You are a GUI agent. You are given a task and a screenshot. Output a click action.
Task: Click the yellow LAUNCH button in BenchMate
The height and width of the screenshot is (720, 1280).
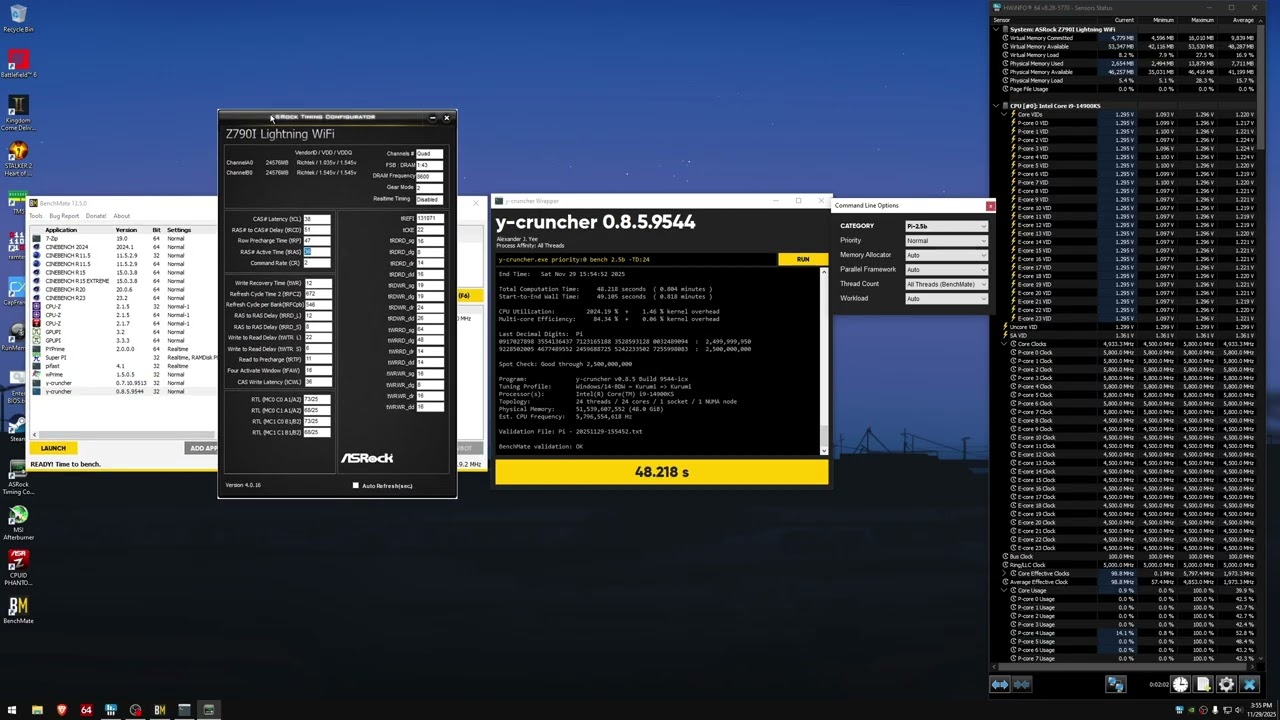tap(53, 448)
